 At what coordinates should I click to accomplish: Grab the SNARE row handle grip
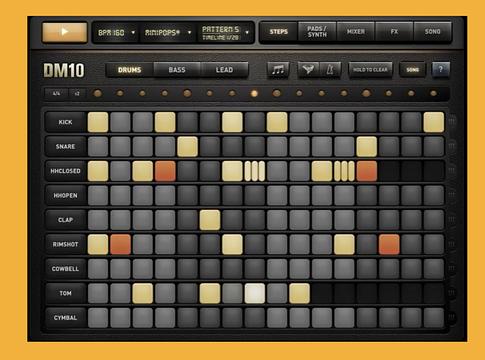[x=452, y=146]
